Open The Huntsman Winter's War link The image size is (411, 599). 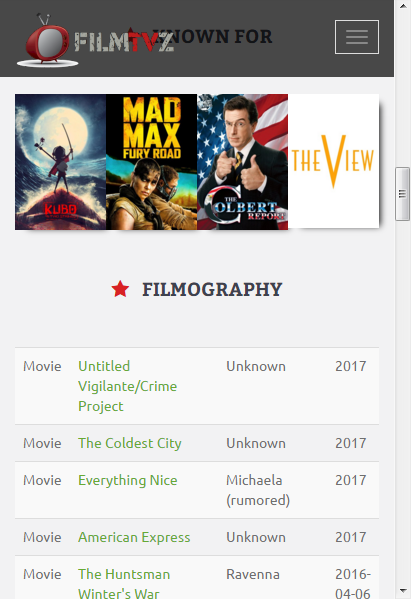point(124,584)
